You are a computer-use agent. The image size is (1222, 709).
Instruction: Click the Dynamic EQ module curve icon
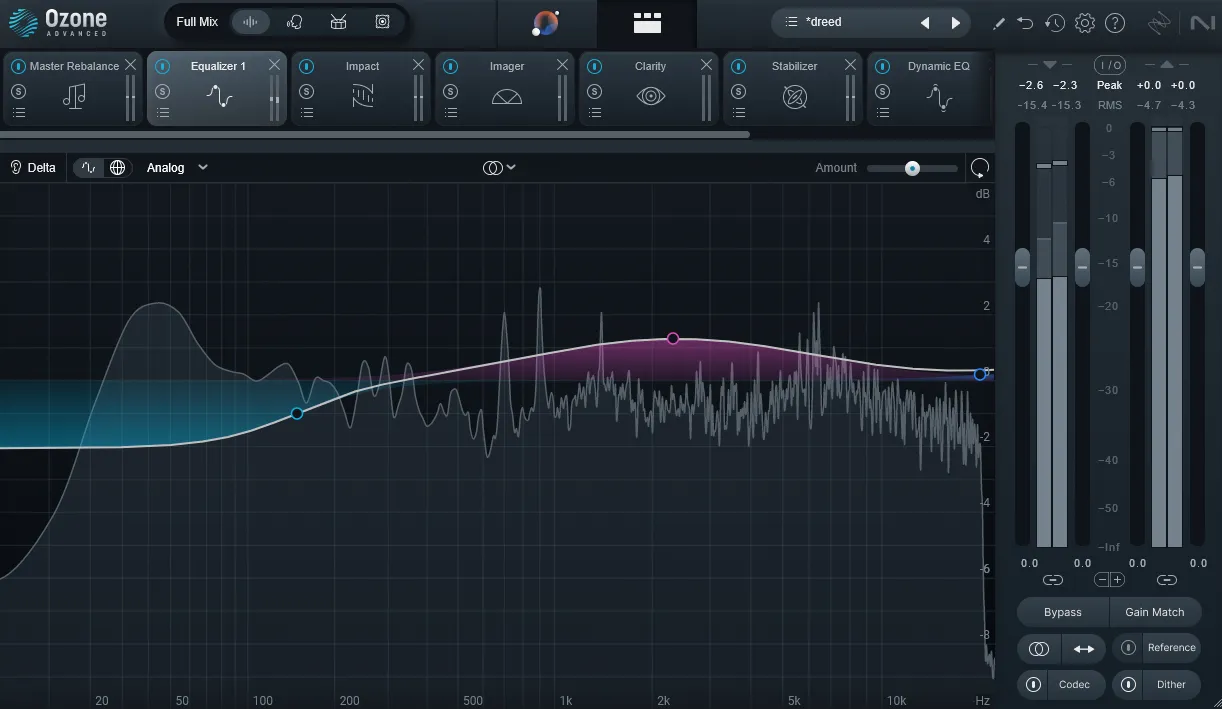(x=939, y=97)
